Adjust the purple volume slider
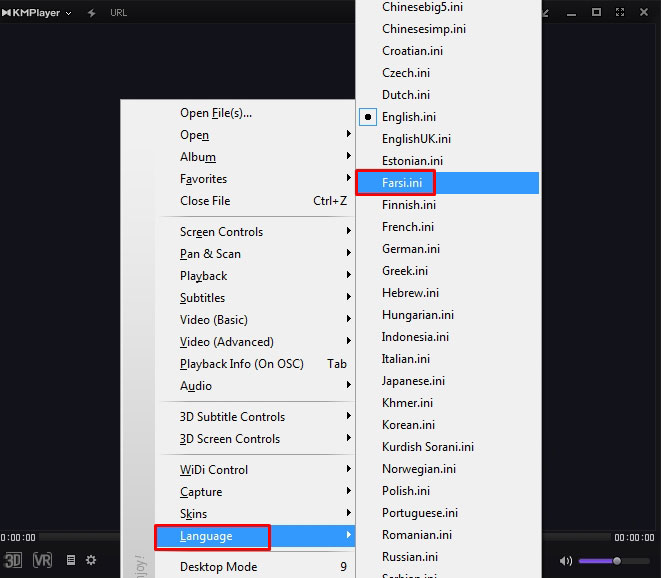The image size is (661, 578). [x=614, y=561]
